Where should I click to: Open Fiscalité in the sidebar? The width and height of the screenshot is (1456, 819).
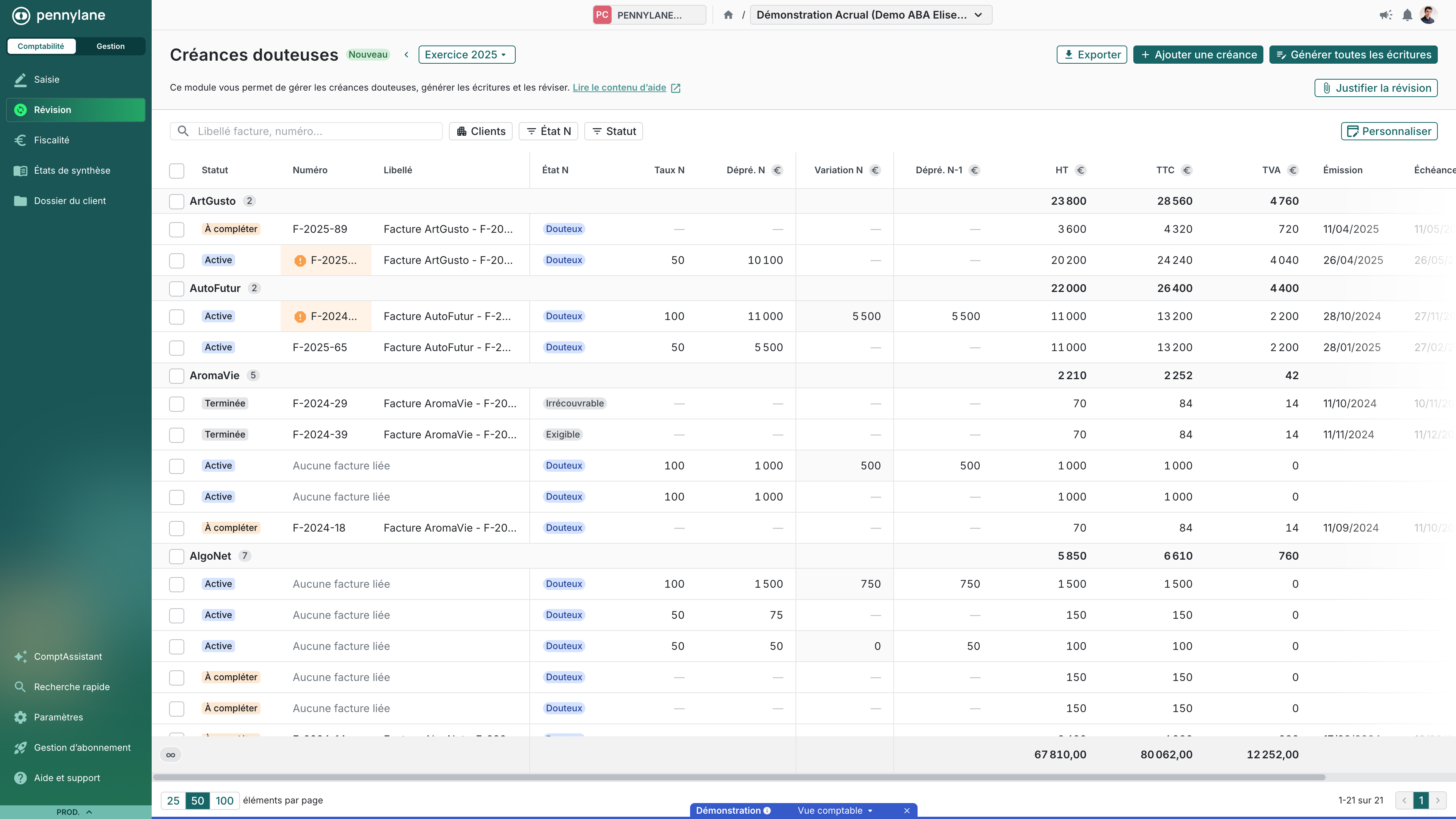point(52,140)
